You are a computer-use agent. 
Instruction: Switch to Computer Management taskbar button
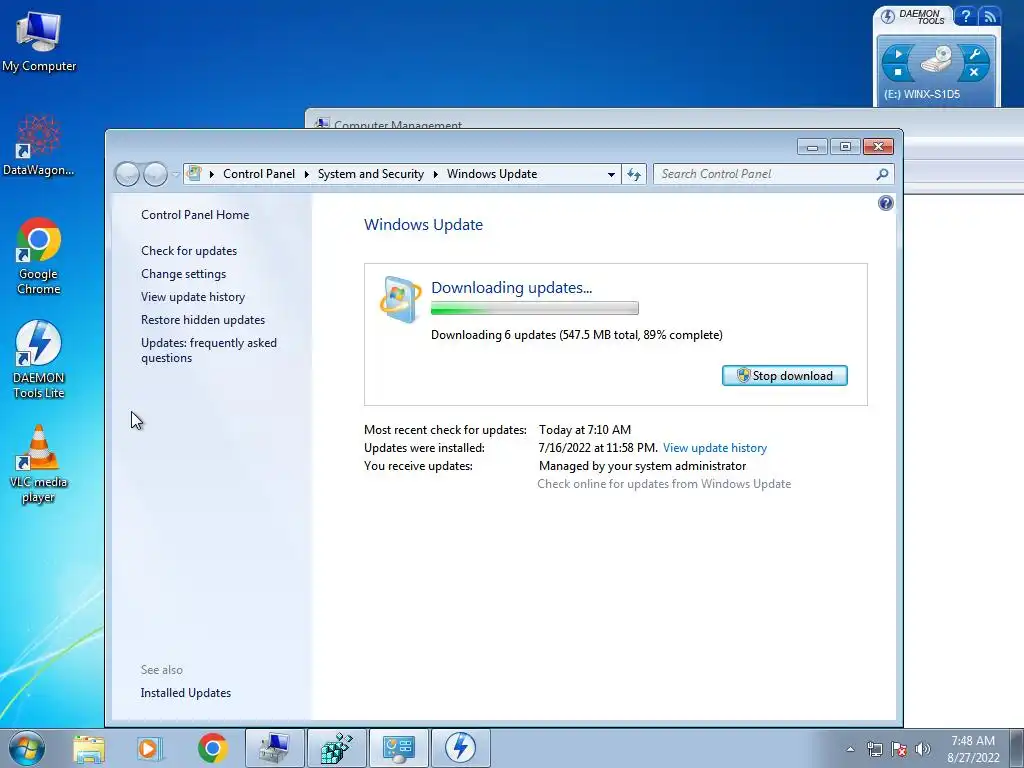tap(274, 748)
